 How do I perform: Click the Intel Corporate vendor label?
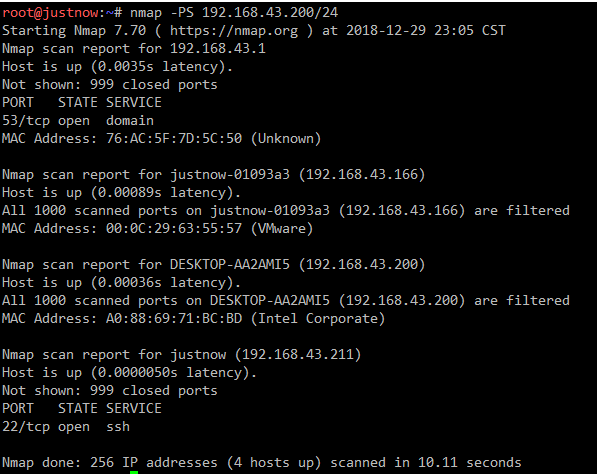[318, 319]
